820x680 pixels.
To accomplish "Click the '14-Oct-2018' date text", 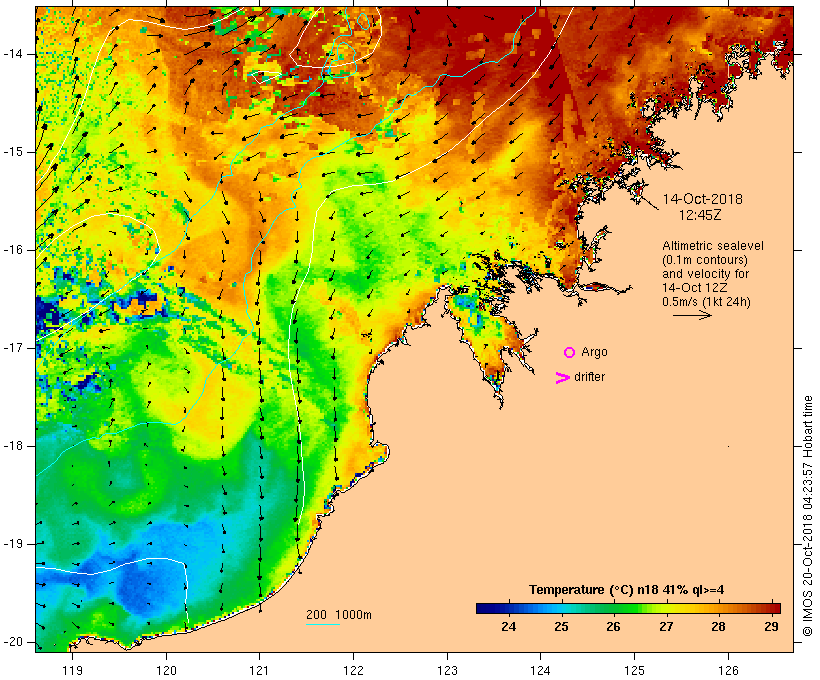I will [702, 199].
